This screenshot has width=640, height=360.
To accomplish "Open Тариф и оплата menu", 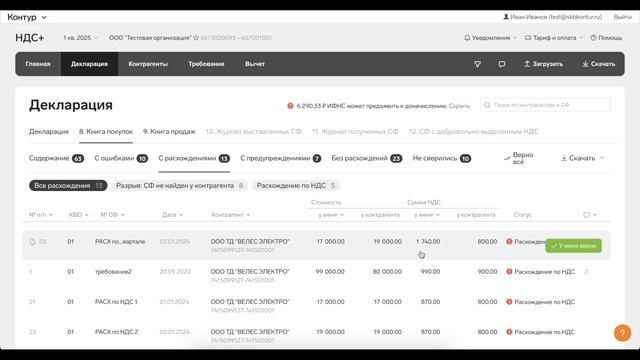I will [553, 38].
